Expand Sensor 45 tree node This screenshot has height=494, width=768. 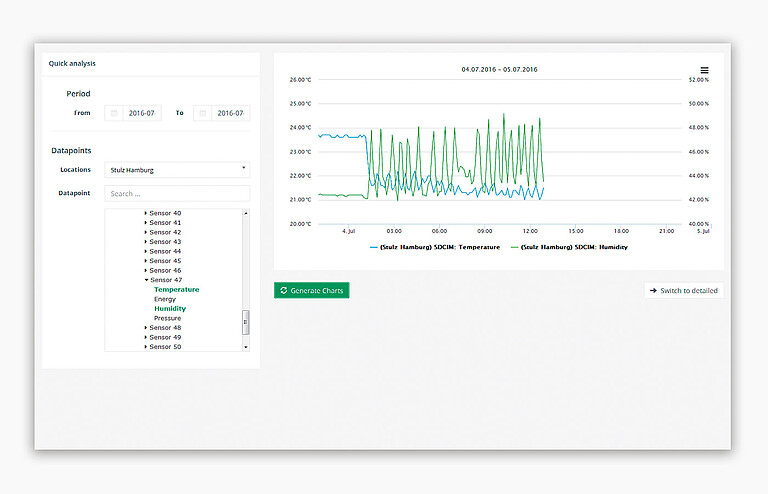coord(145,260)
